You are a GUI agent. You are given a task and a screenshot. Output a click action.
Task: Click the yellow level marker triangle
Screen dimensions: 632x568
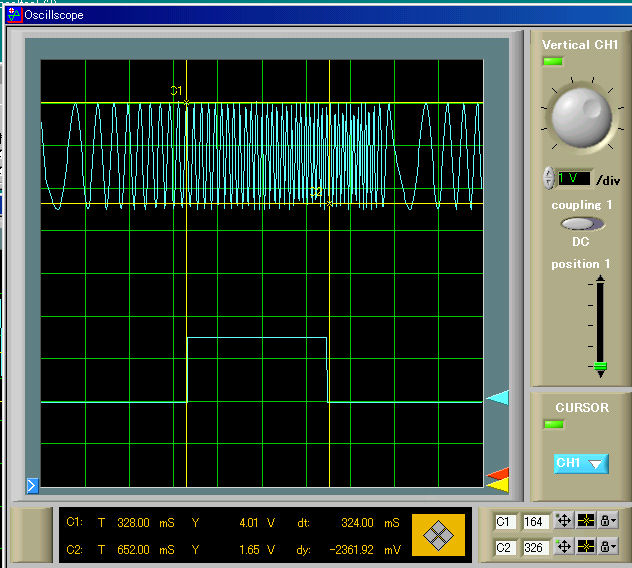(x=499, y=485)
